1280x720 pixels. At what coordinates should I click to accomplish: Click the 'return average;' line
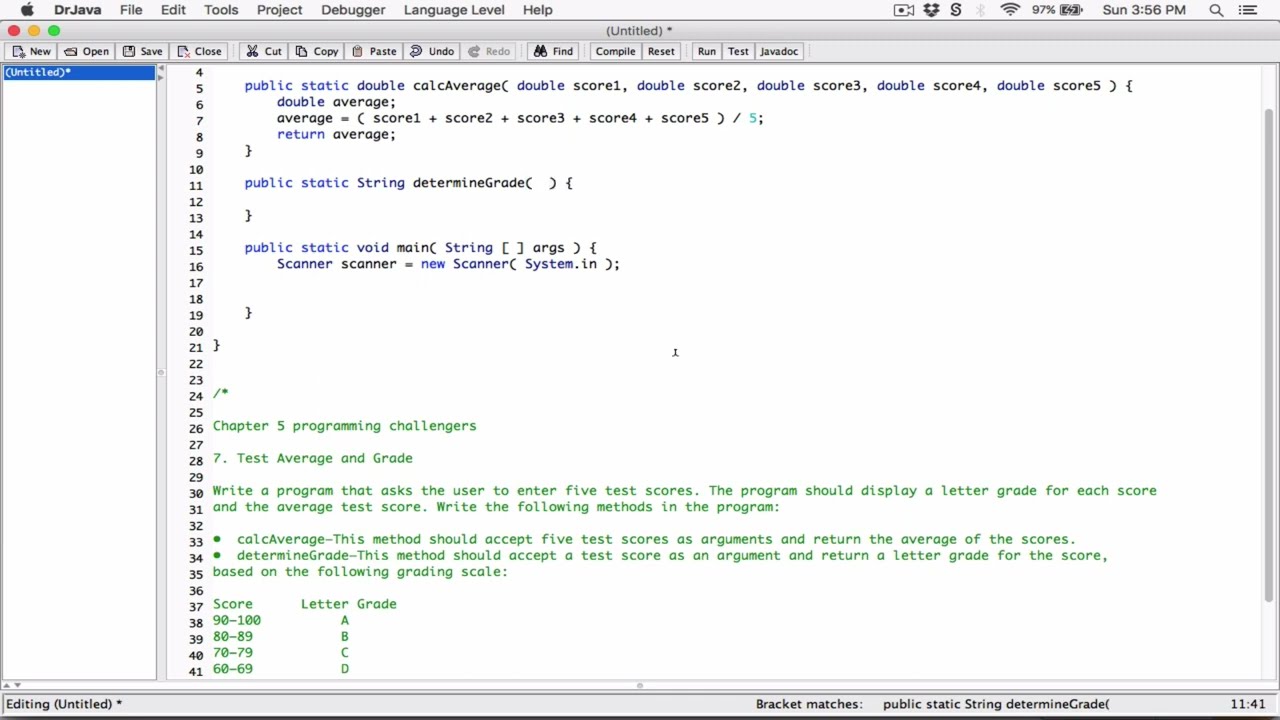tap(336, 134)
